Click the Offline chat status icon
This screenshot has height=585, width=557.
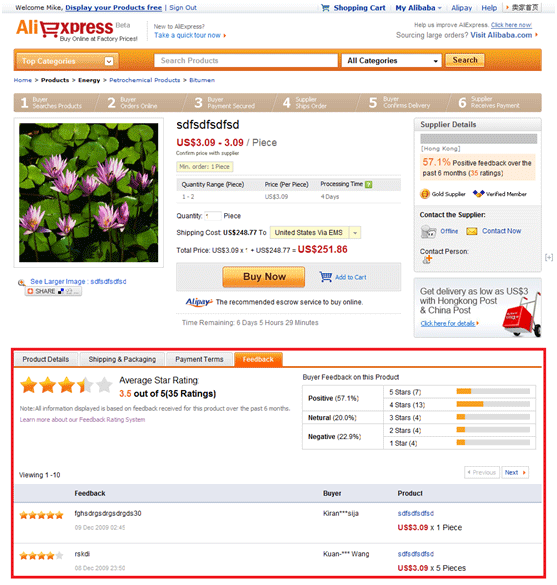click(428, 232)
